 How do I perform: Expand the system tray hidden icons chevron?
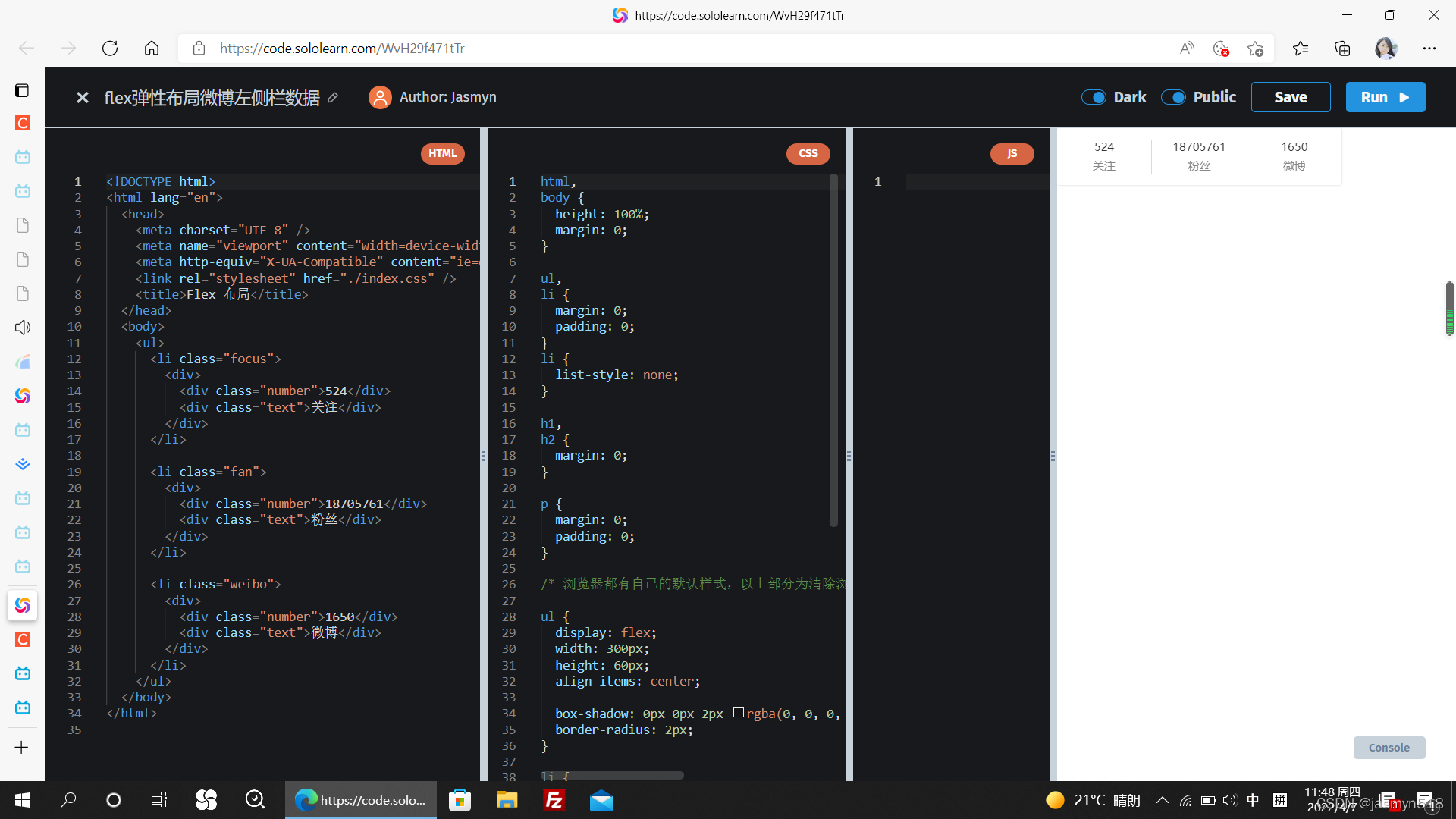(x=1162, y=800)
